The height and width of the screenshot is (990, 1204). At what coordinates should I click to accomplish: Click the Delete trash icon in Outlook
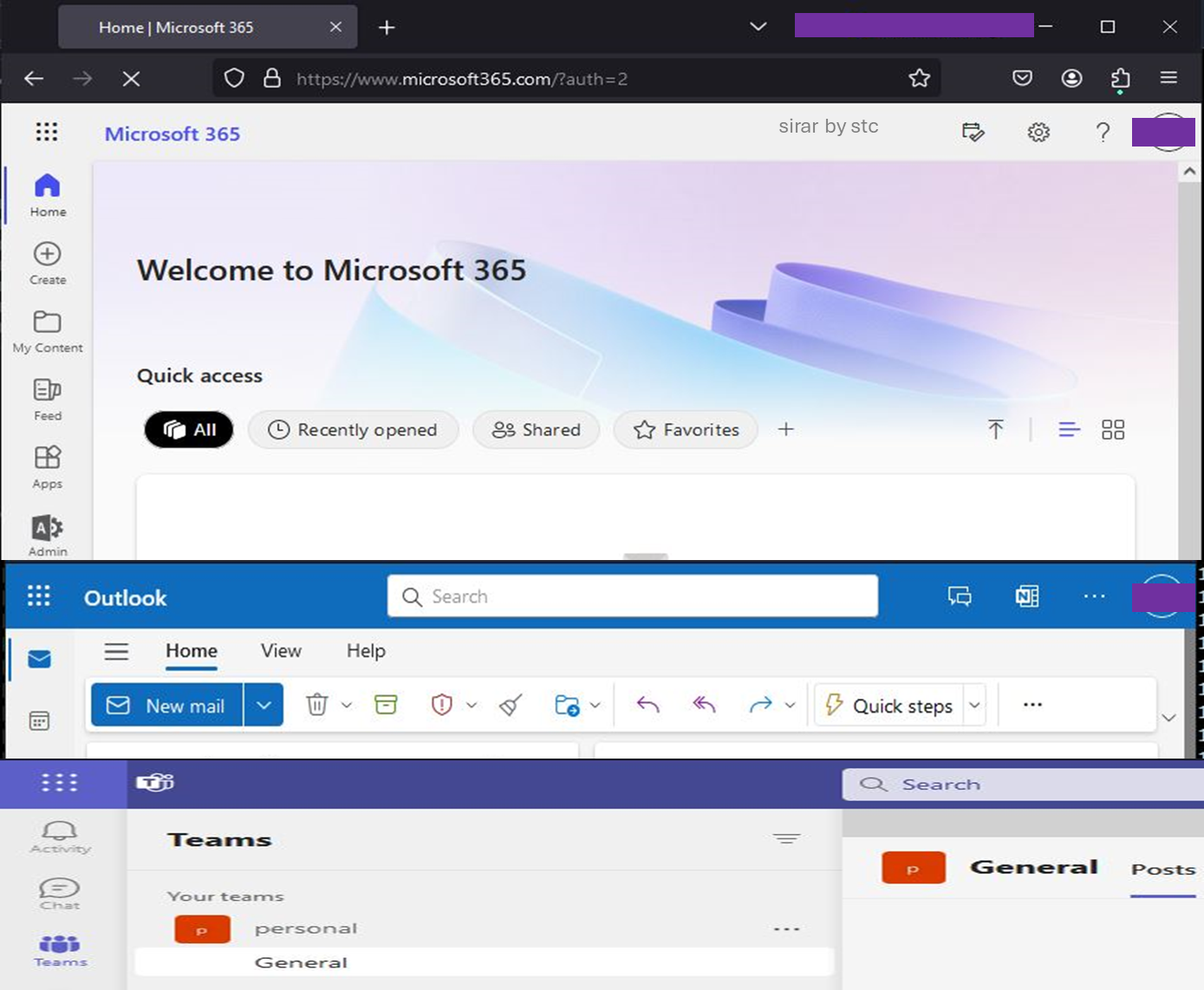point(317,705)
